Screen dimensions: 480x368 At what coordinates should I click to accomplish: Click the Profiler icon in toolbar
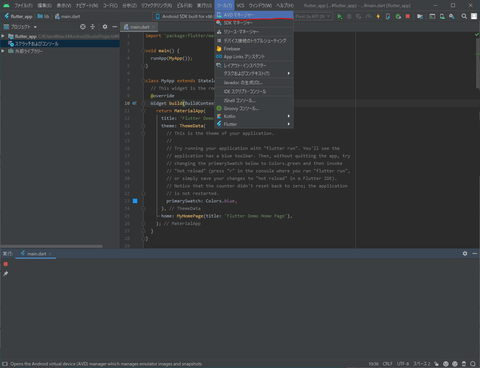(369, 16)
